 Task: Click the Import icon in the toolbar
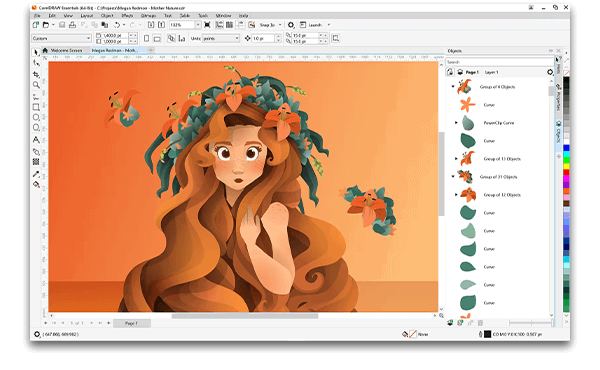(151, 25)
